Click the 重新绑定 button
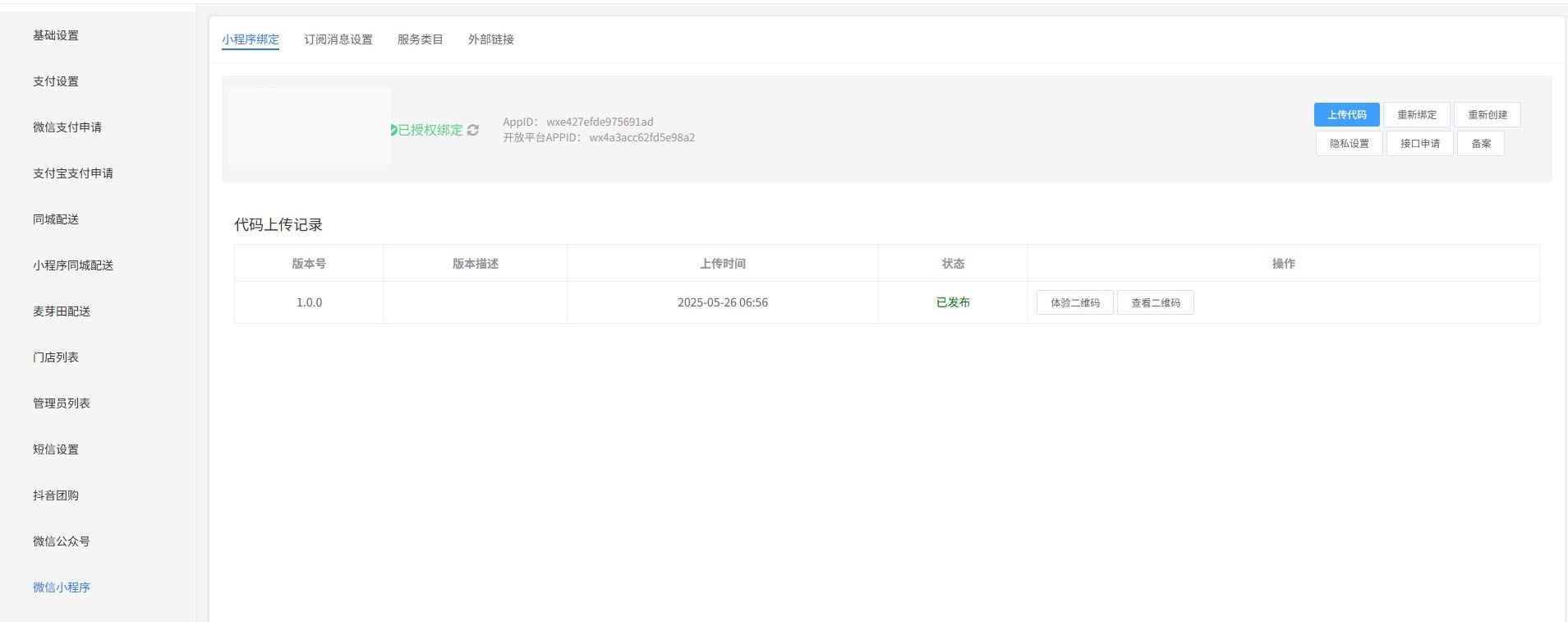 click(1417, 115)
